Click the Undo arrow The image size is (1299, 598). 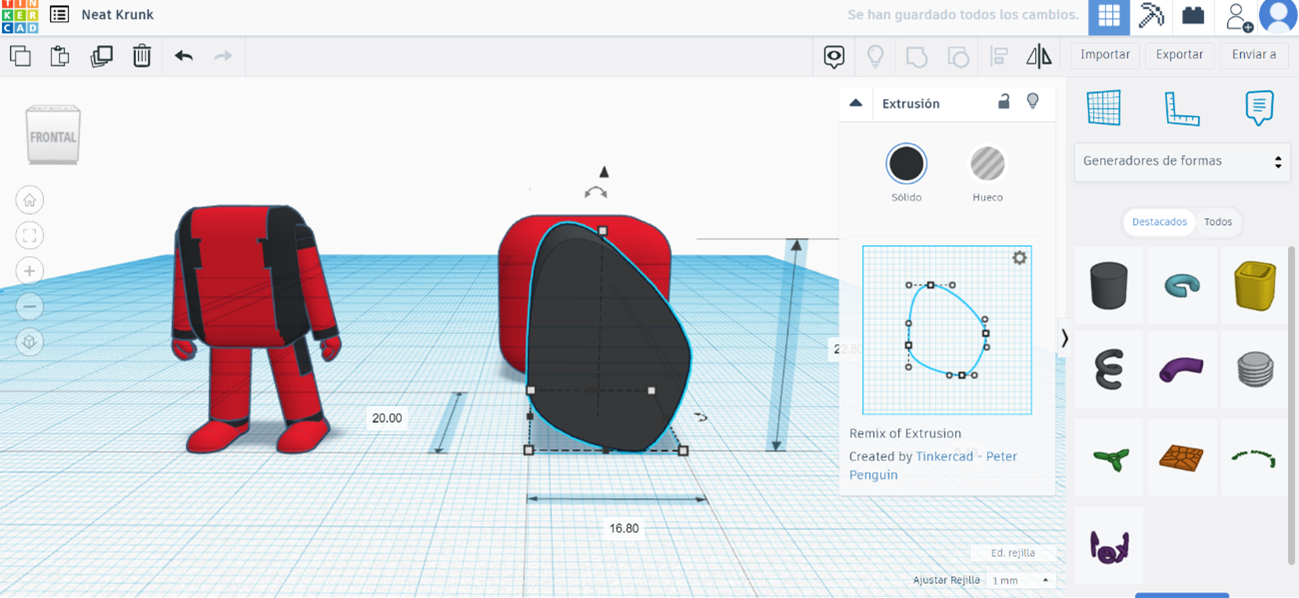pos(183,56)
